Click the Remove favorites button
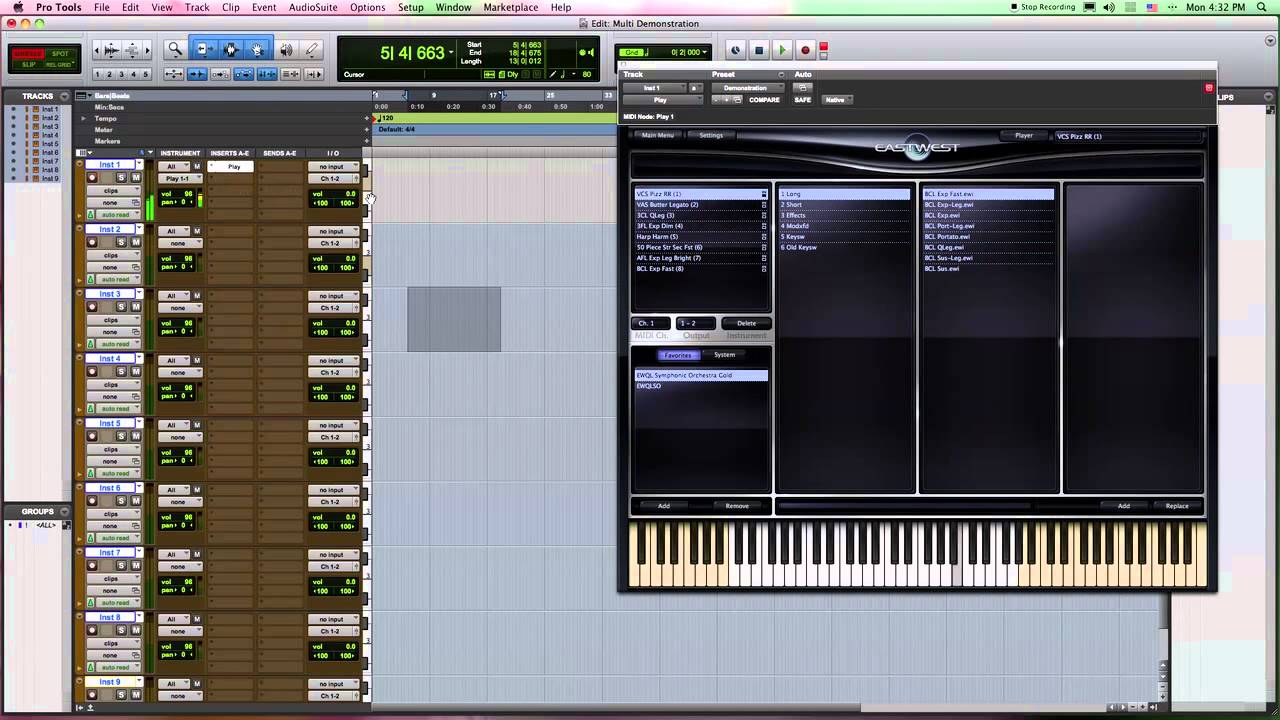 737,506
